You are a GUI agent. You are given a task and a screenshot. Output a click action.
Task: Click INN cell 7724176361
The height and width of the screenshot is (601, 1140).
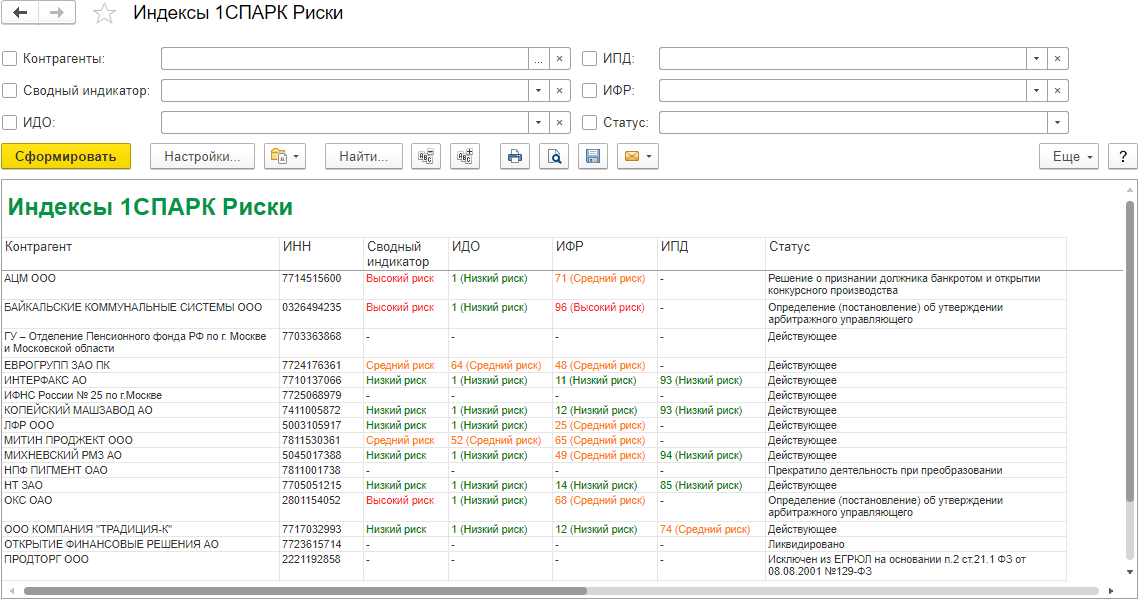pos(321,366)
